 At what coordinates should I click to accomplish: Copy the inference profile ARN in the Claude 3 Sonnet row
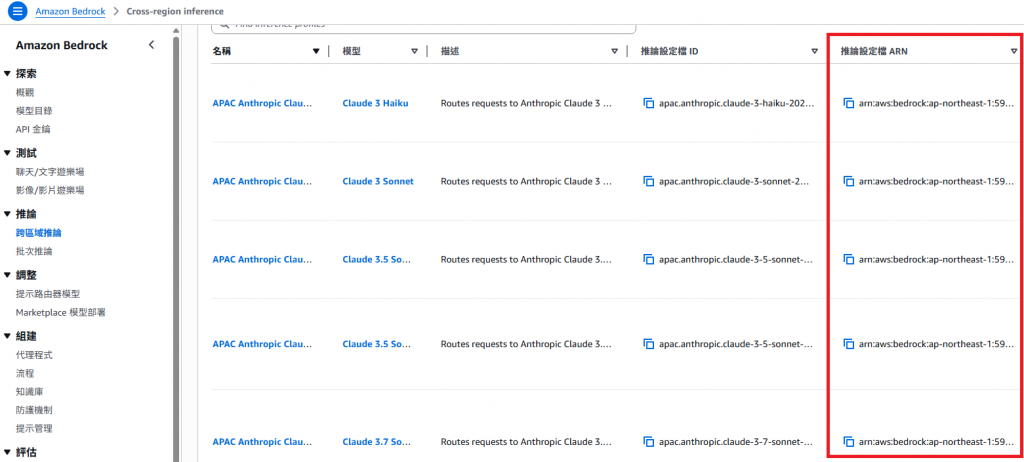(848, 181)
